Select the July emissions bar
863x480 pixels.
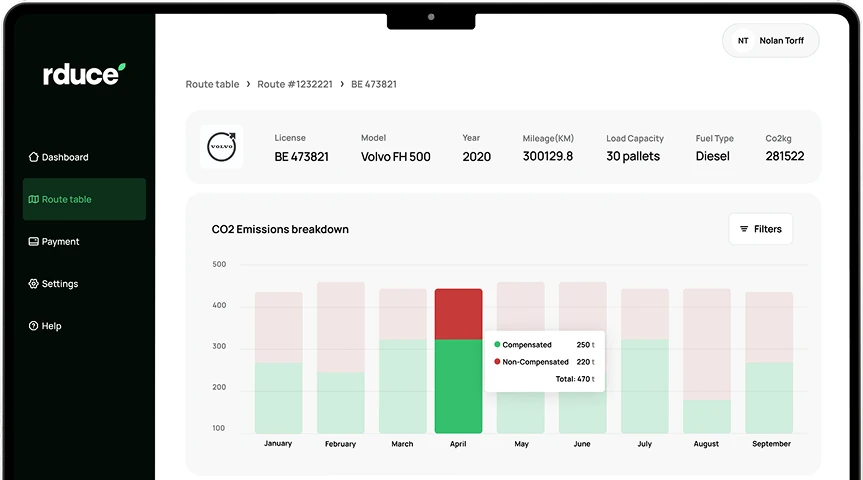point(645,362)
